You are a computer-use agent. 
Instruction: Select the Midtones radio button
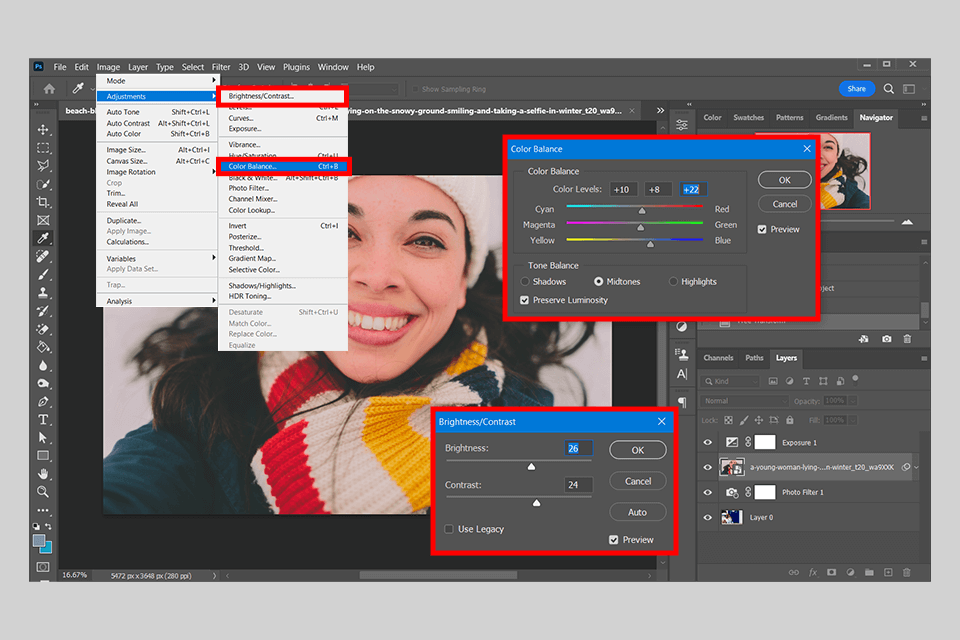pyautogui.click(x=598, y=282)
